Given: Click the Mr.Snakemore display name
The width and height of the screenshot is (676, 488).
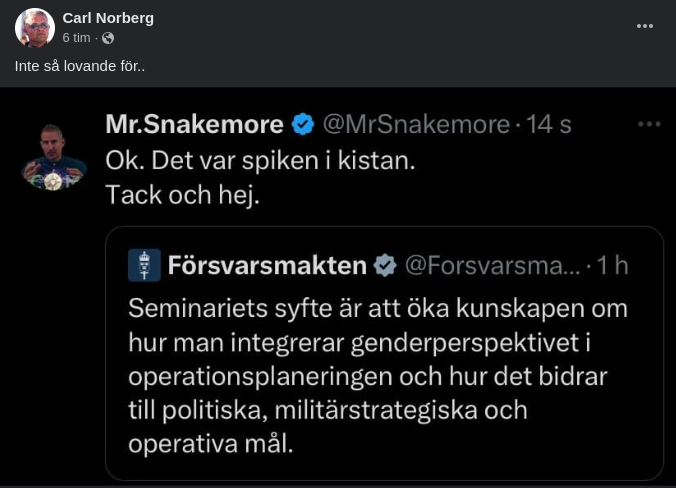Looking at the screenshot, I should [x=194, y=124].
